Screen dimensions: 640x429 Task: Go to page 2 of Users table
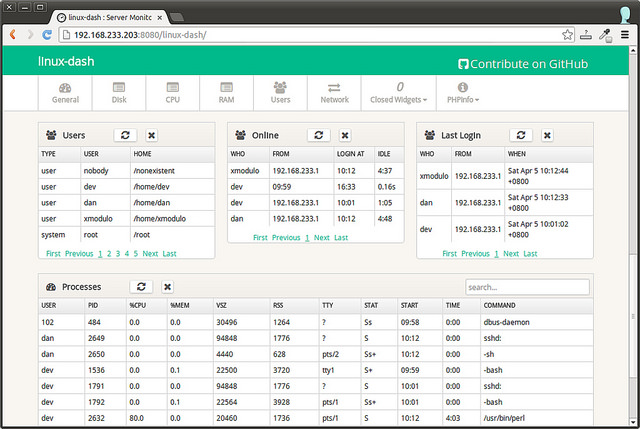(109, 254)
